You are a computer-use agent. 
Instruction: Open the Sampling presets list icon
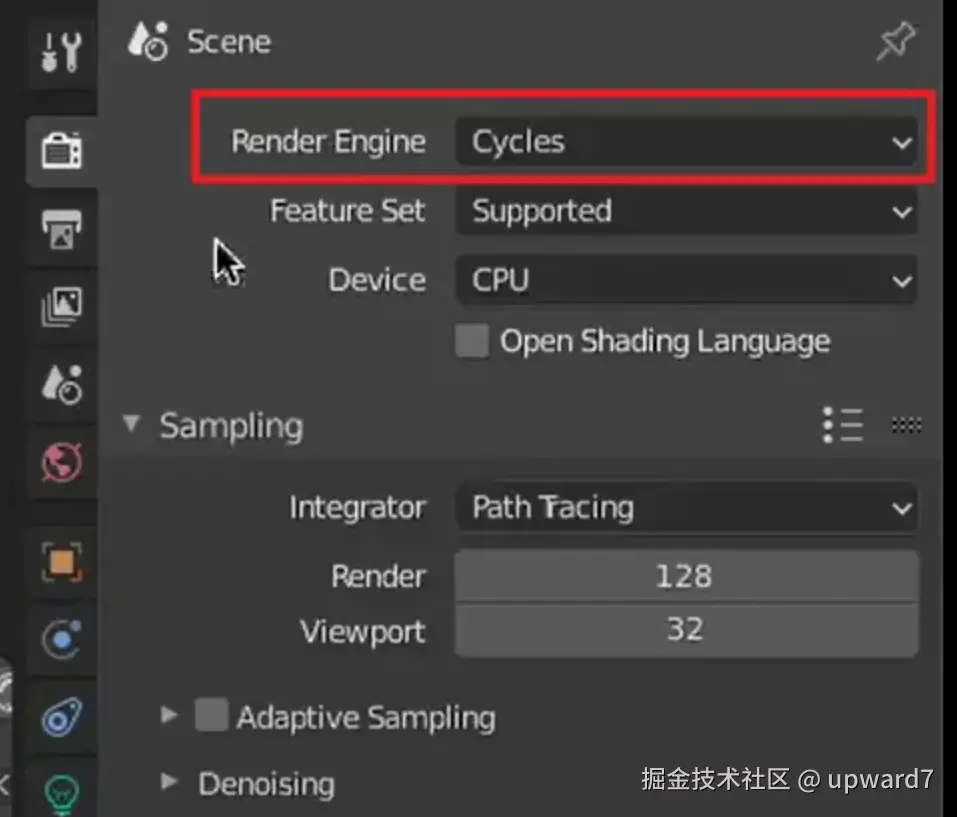(842, 425)
